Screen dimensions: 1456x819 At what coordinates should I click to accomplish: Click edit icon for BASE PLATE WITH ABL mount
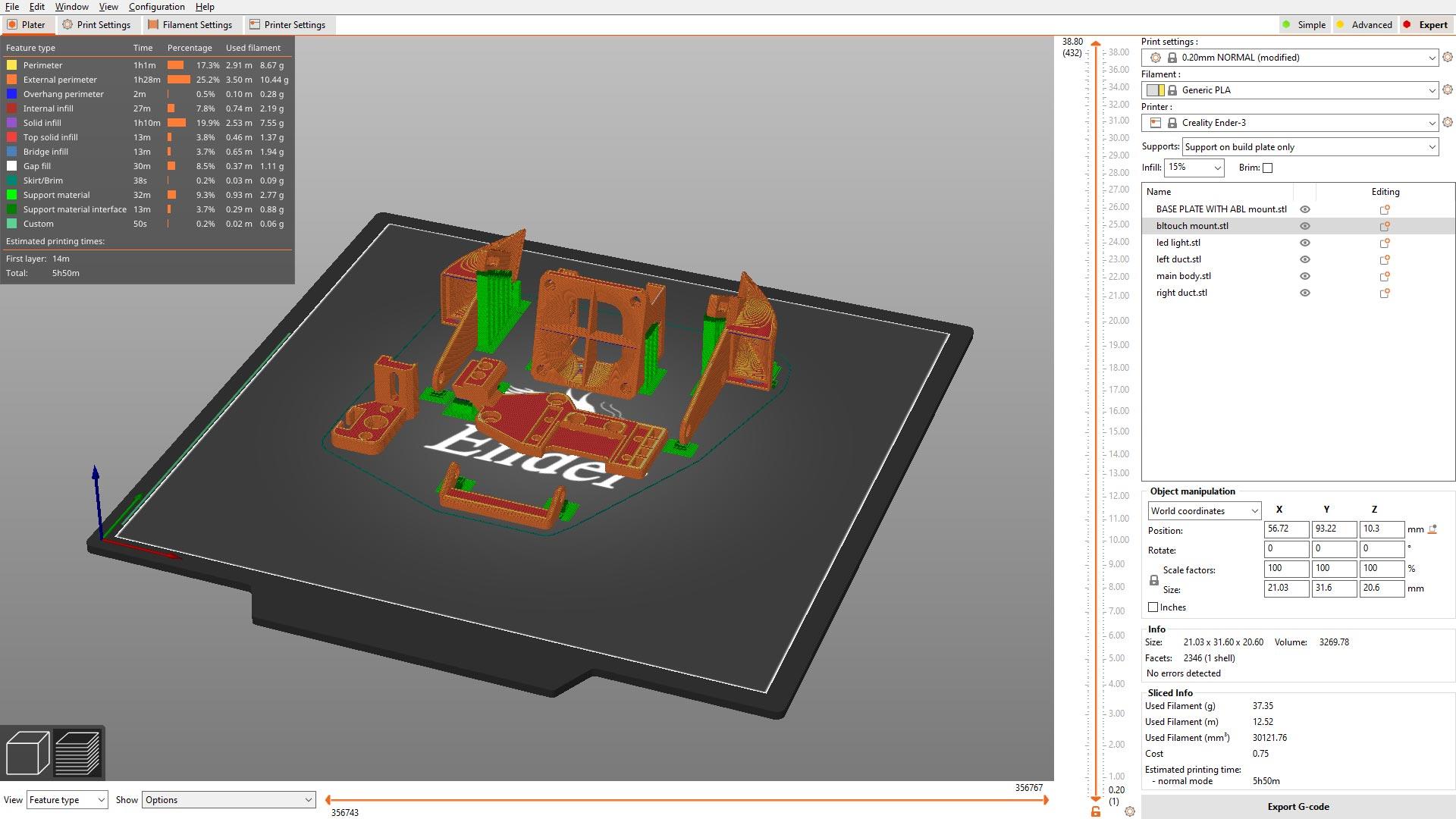[x=1386, y=209]
